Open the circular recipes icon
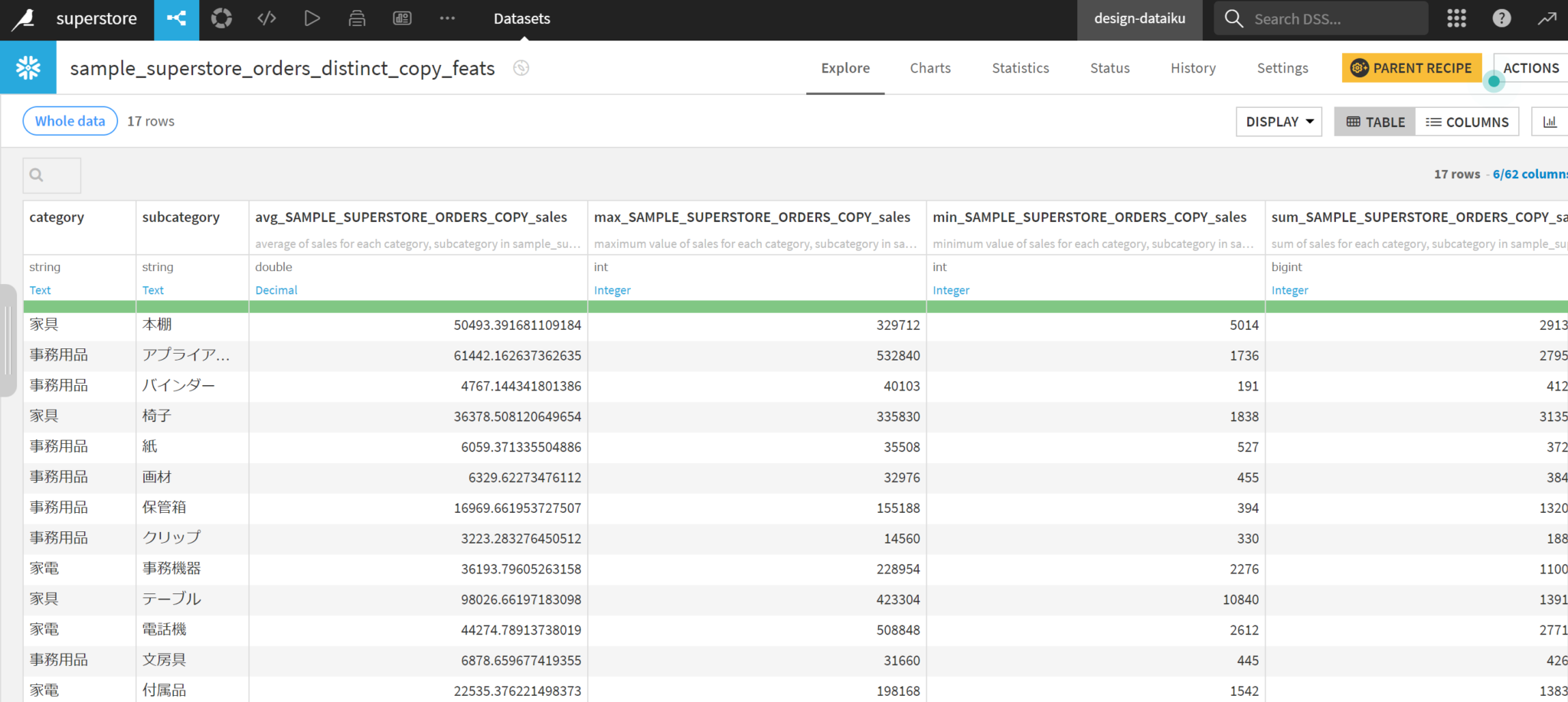1568x702 pixels. [x=221, y=18]
